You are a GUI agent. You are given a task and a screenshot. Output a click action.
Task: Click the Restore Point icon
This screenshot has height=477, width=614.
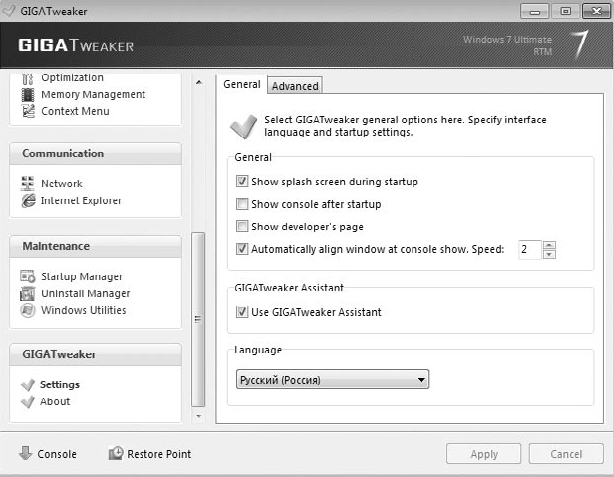(116, 453)
